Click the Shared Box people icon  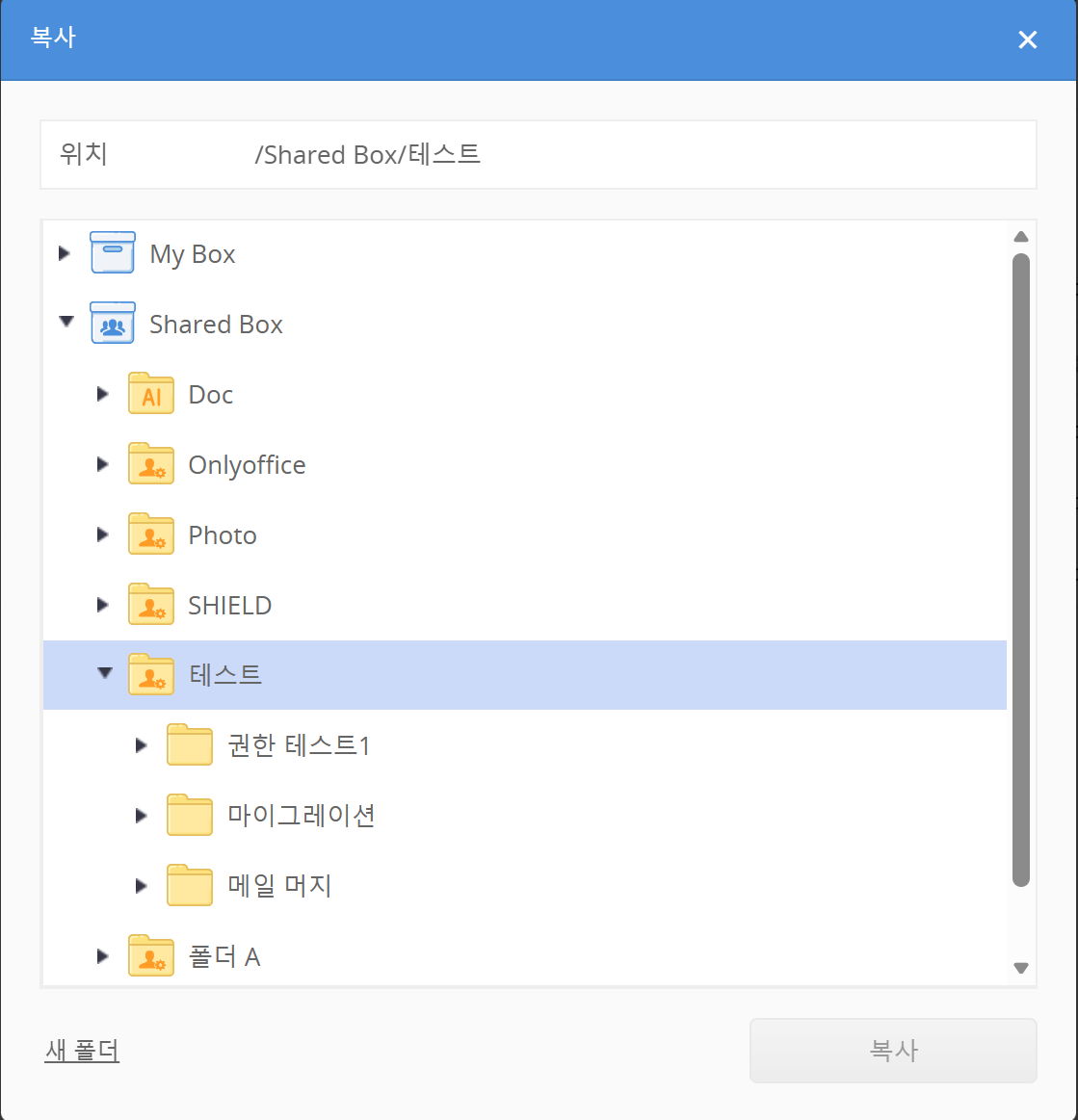(x=112, y=324)
